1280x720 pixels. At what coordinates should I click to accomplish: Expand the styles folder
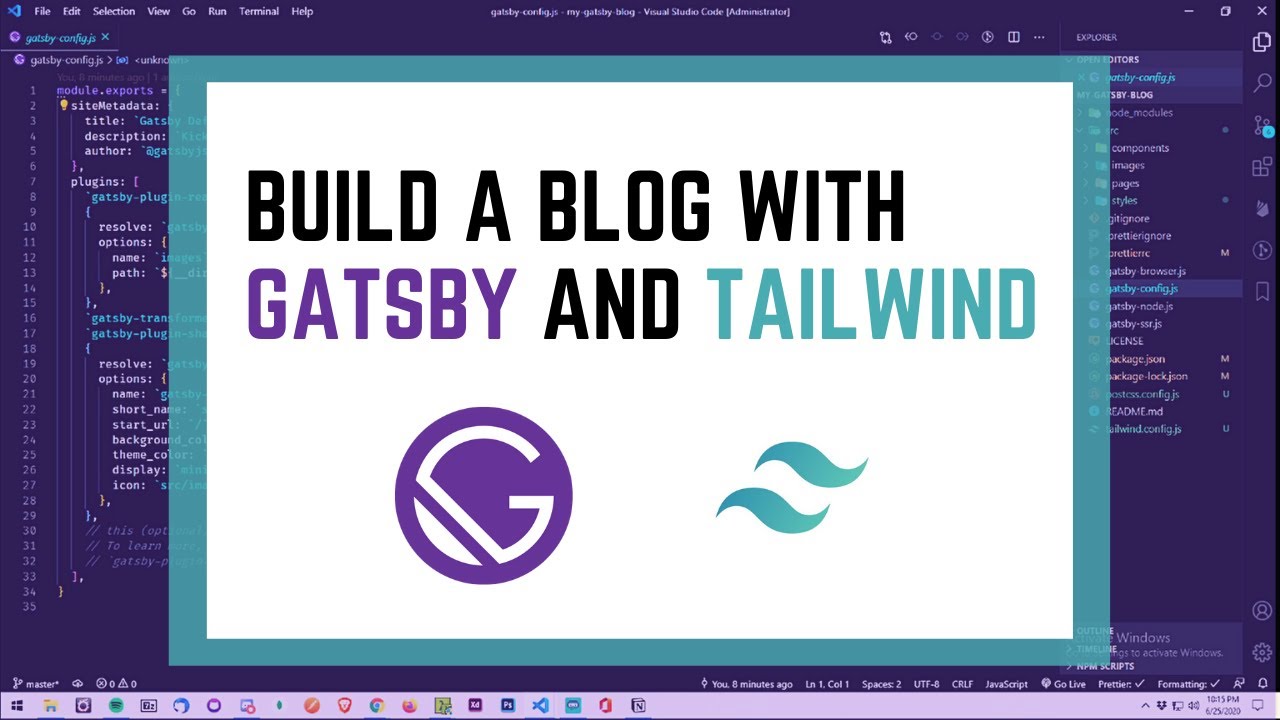pos(1124,201)
